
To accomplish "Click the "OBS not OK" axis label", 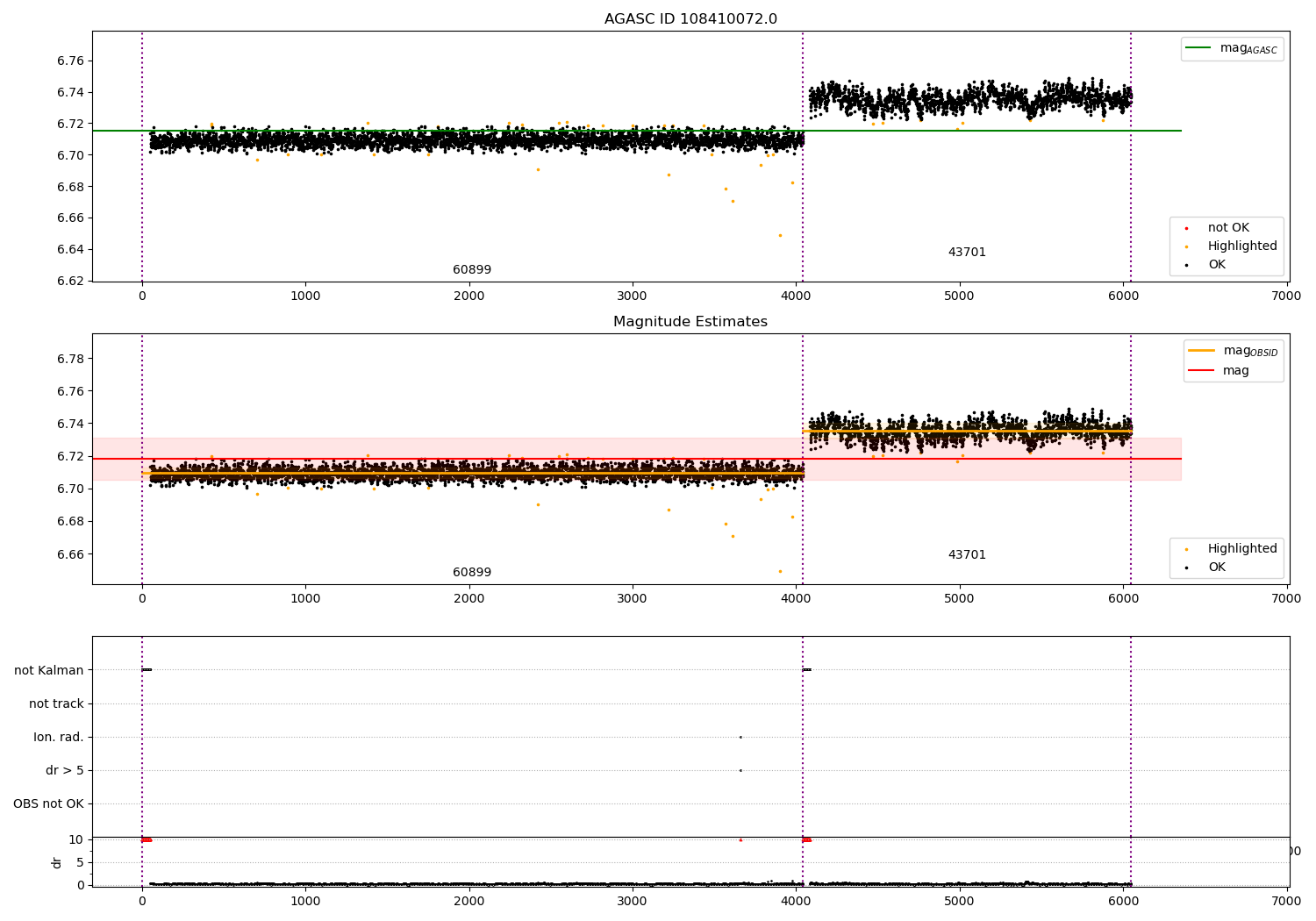I will tap(48, 804).
